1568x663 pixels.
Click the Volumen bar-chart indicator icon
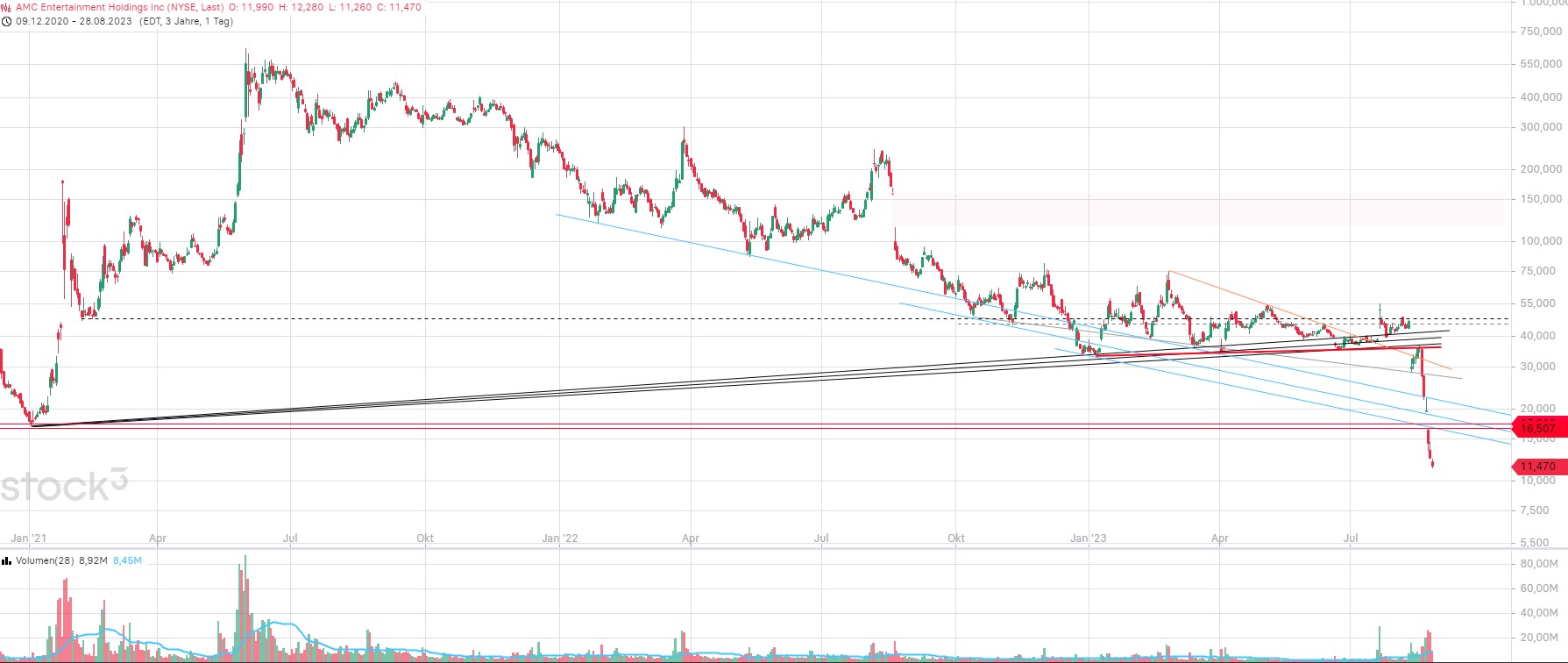(x=7, y=560)
